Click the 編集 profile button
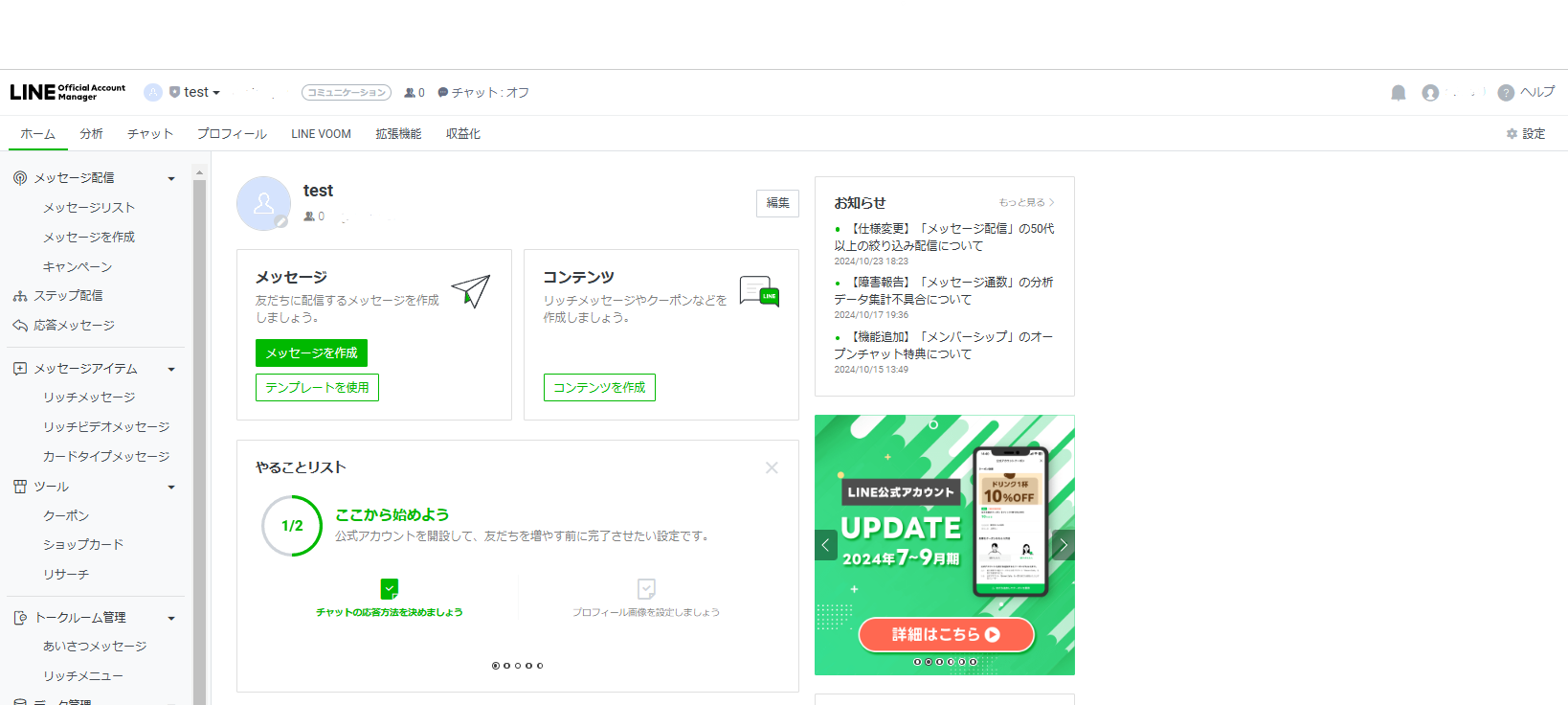 coord(777,203)
